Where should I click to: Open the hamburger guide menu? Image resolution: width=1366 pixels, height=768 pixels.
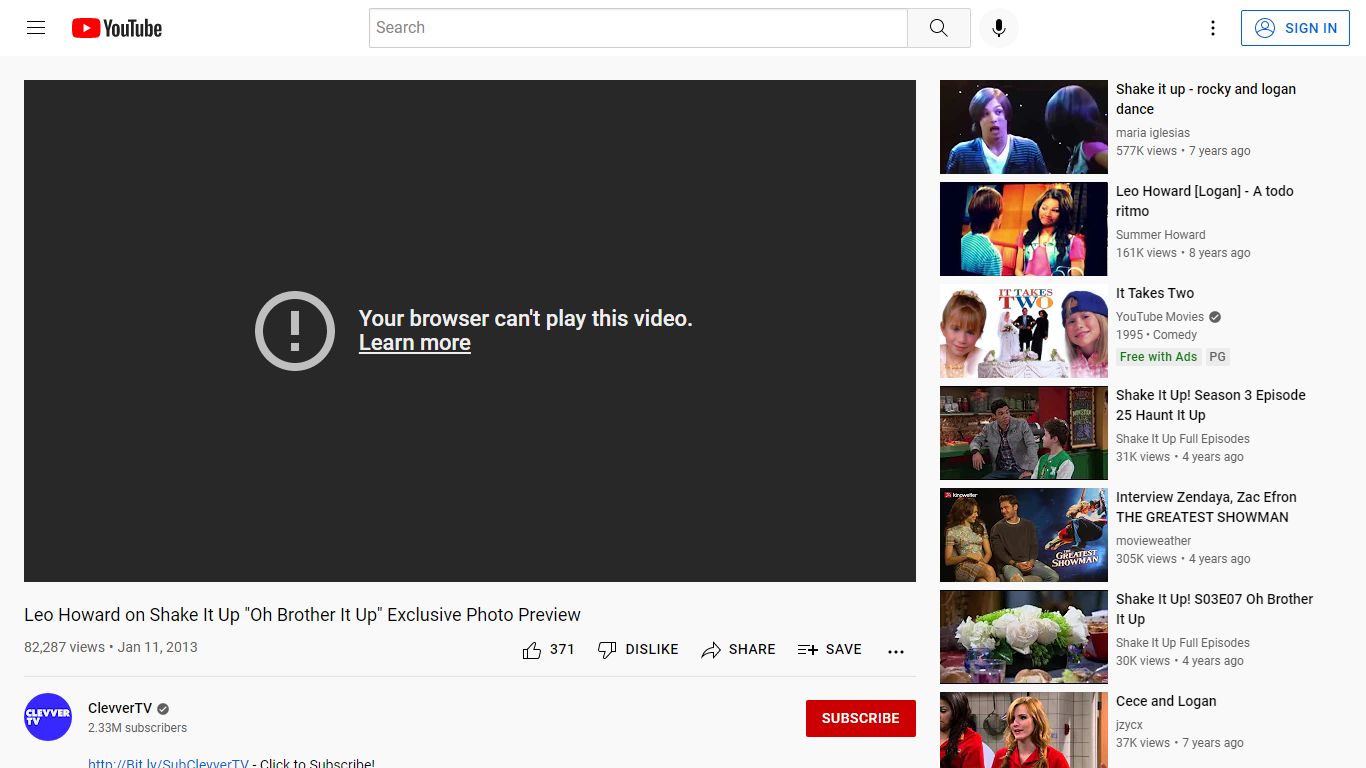(x=36, y=28)
